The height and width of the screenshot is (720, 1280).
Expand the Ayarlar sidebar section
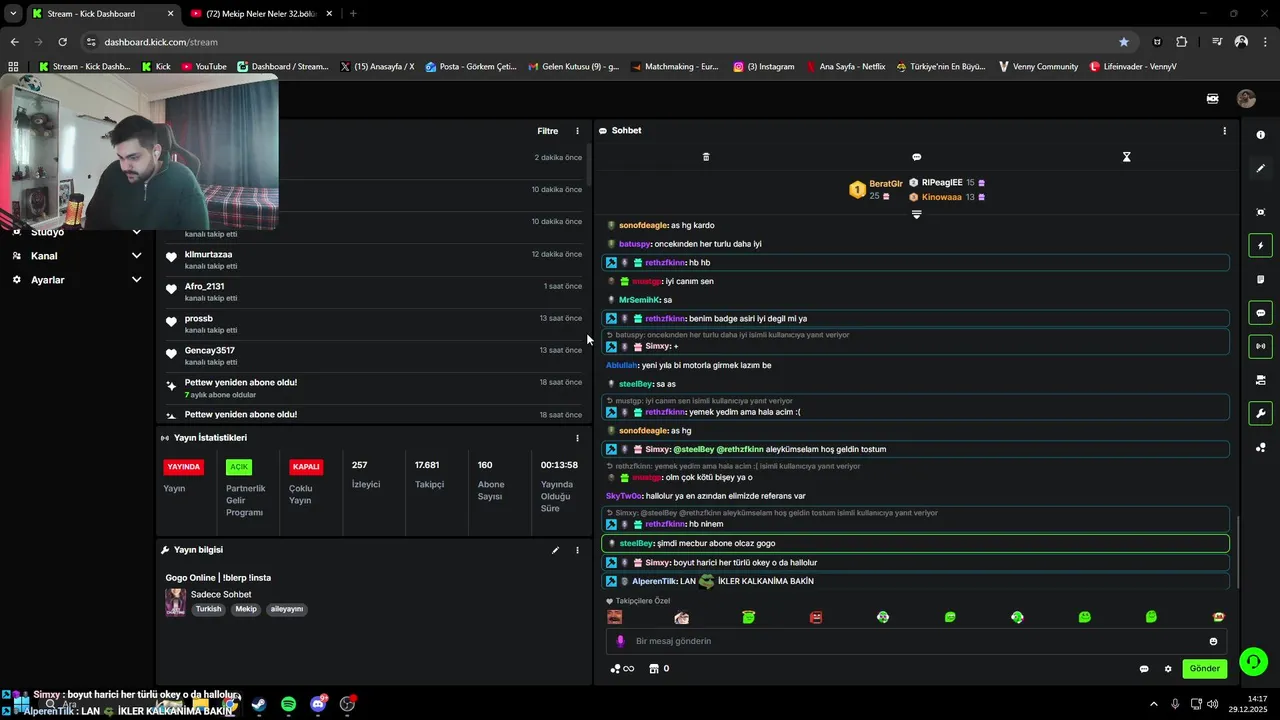(78, 280)
